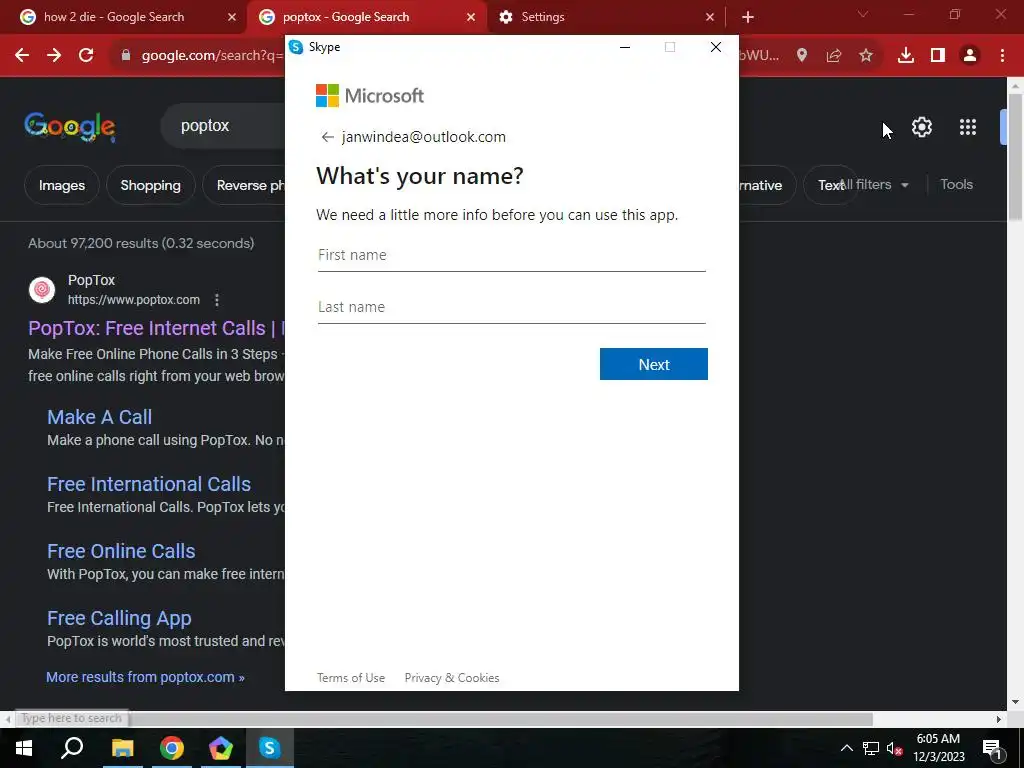Image resolution: width=1024 pixels, height=768 pixels.
Task: Bookmark this page with the star icon
Action: click(x=866, y=56)
